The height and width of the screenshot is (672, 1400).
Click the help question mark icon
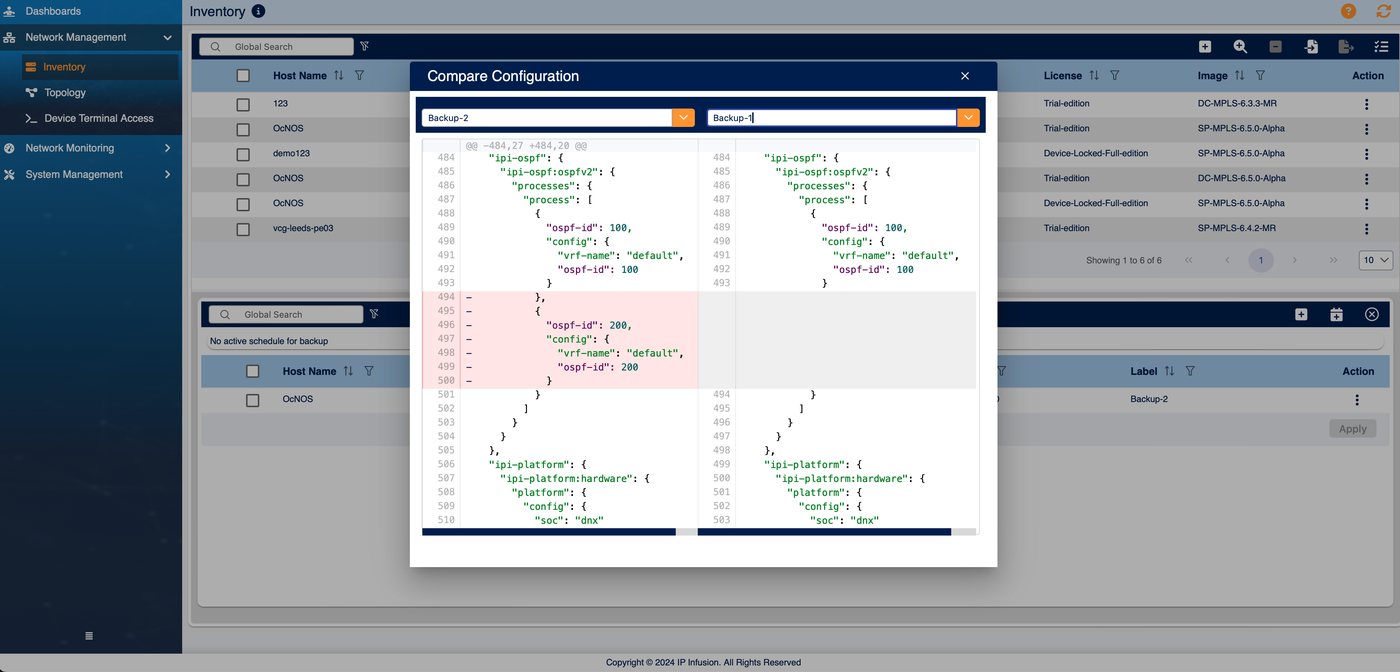point(1348,11)
